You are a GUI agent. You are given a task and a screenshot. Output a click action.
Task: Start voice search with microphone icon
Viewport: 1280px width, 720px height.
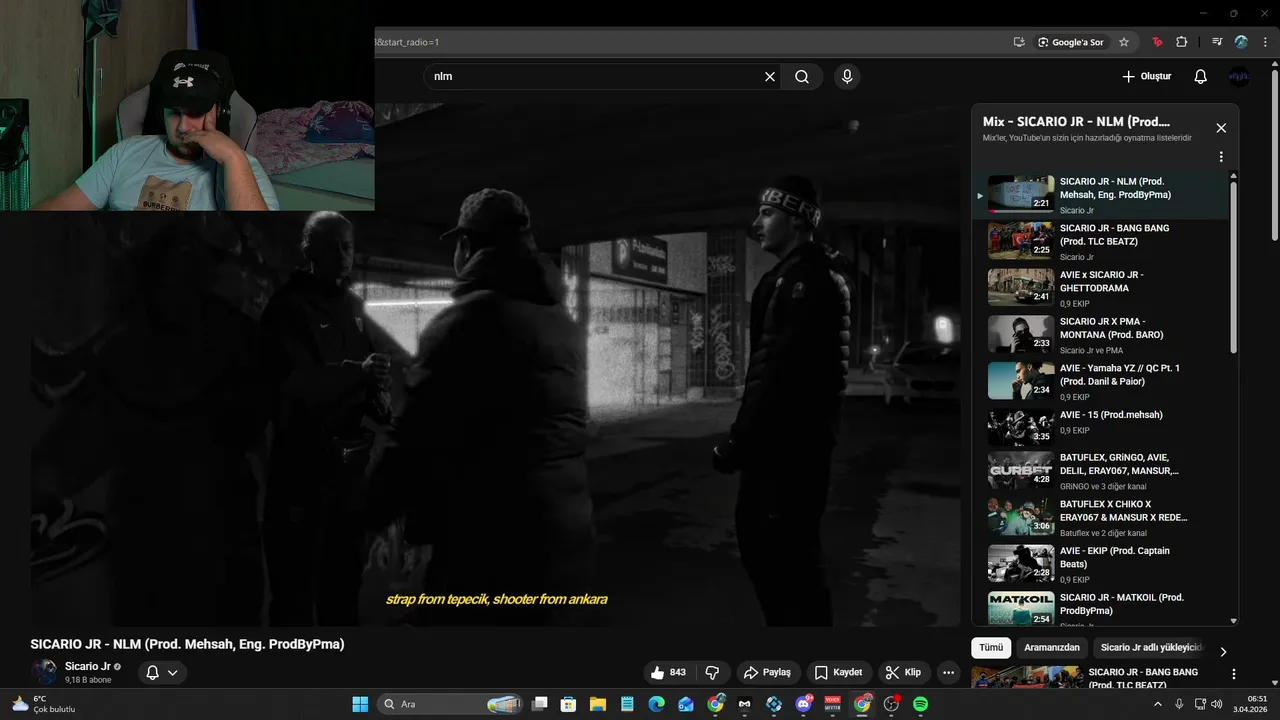click(x=847, y=77)
